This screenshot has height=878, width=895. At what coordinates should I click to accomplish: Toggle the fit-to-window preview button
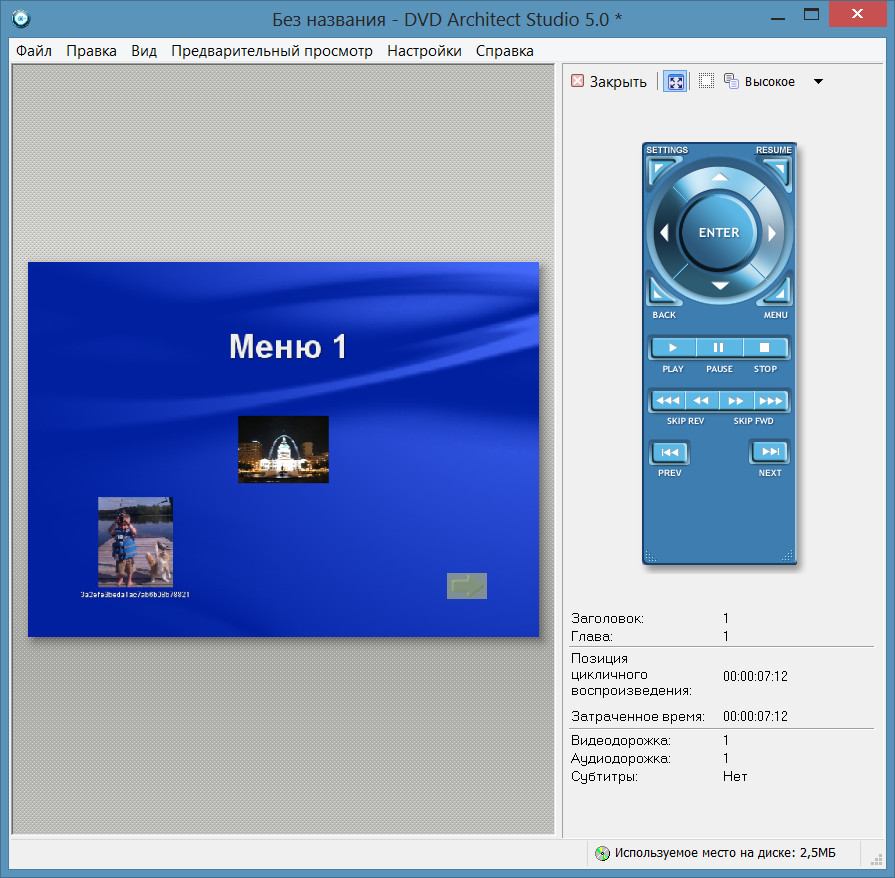(675, 82)
